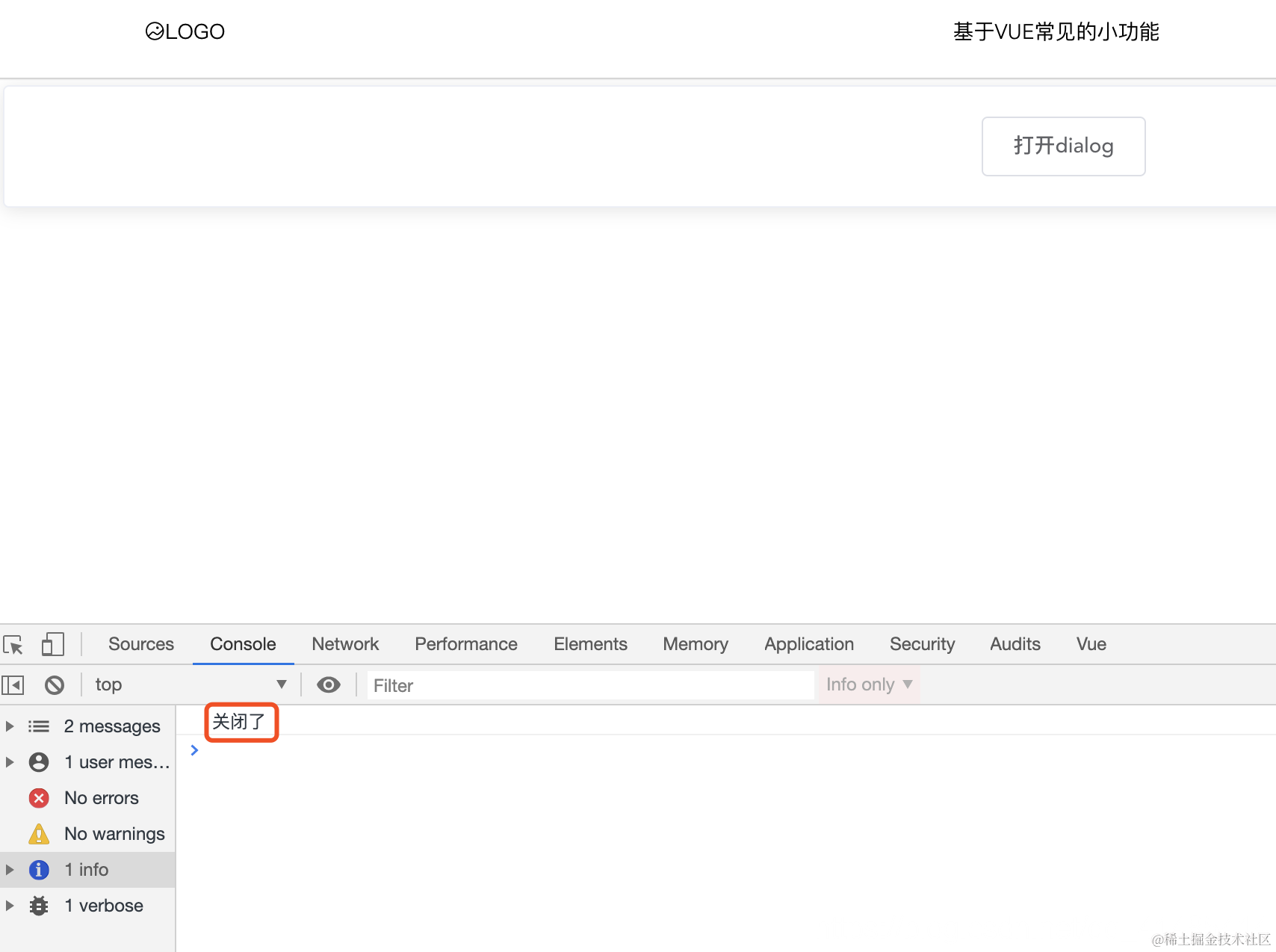This screenshot has width=1276, height=952.
Task: Click the 基于VUE常见的小功能 header text
Action: coord(1056,31)
